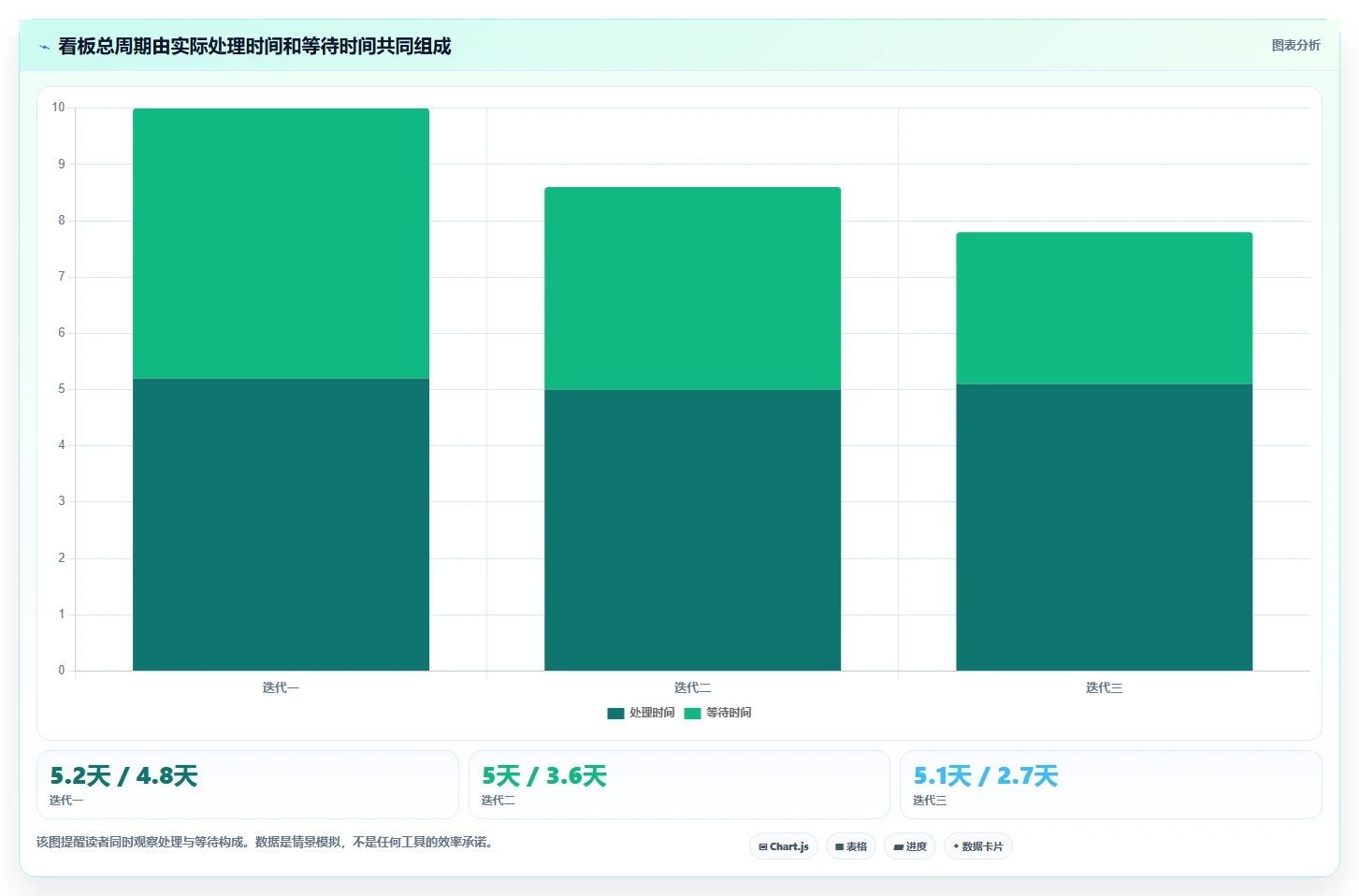Image resolution: width=1359 pixels, height=896 pixels.
Task: Click the chart title 看板总周期由实际处理时间和等待时间共同组成
Action: [254, 46]
